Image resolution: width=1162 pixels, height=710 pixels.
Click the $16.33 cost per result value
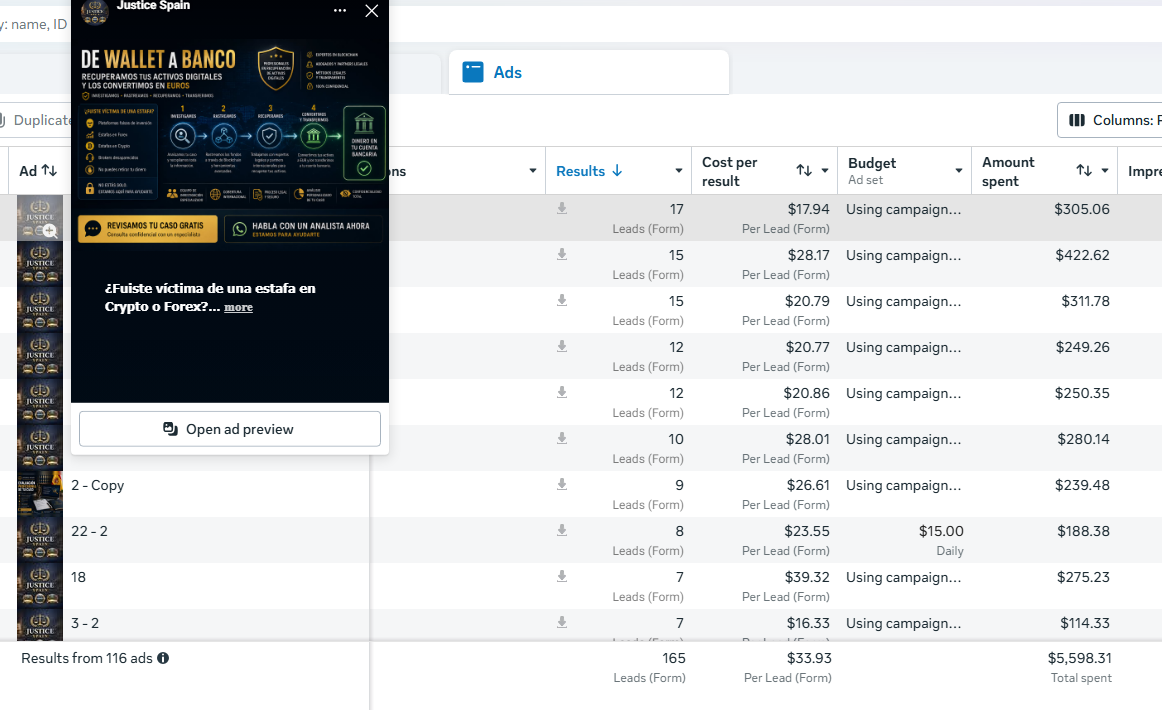click(808, 623)
